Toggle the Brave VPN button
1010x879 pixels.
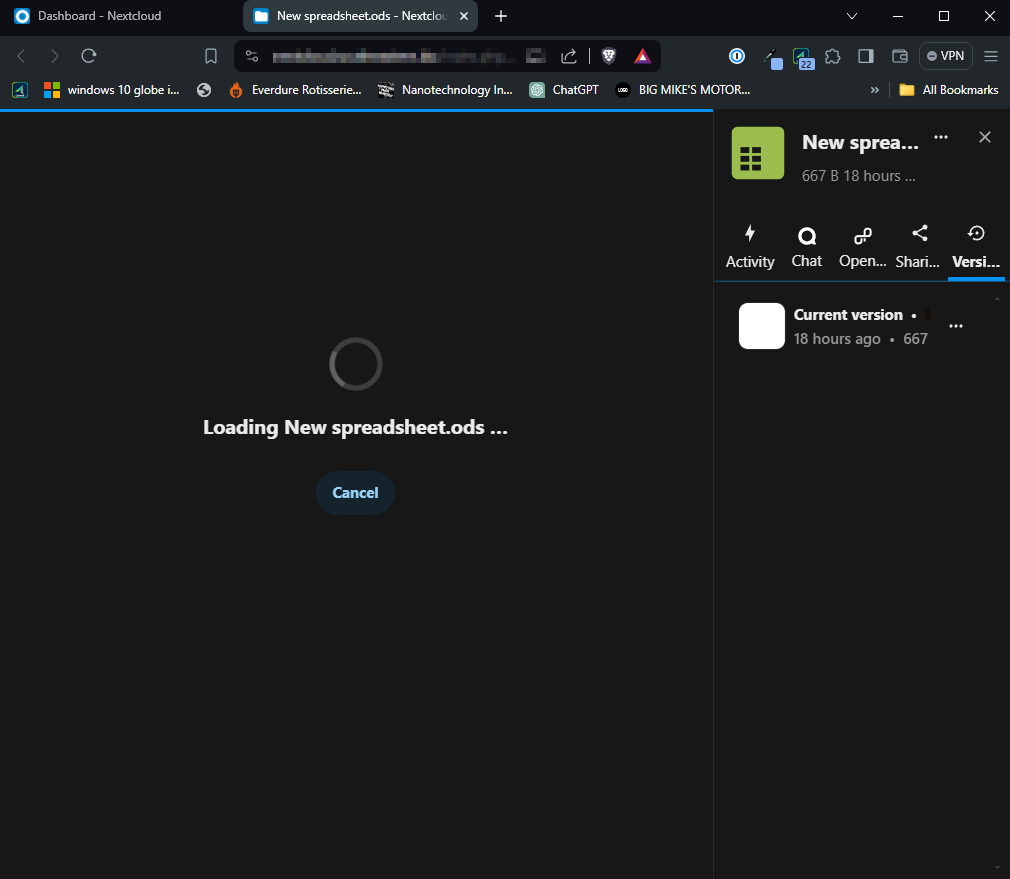(x=945, y=56)
